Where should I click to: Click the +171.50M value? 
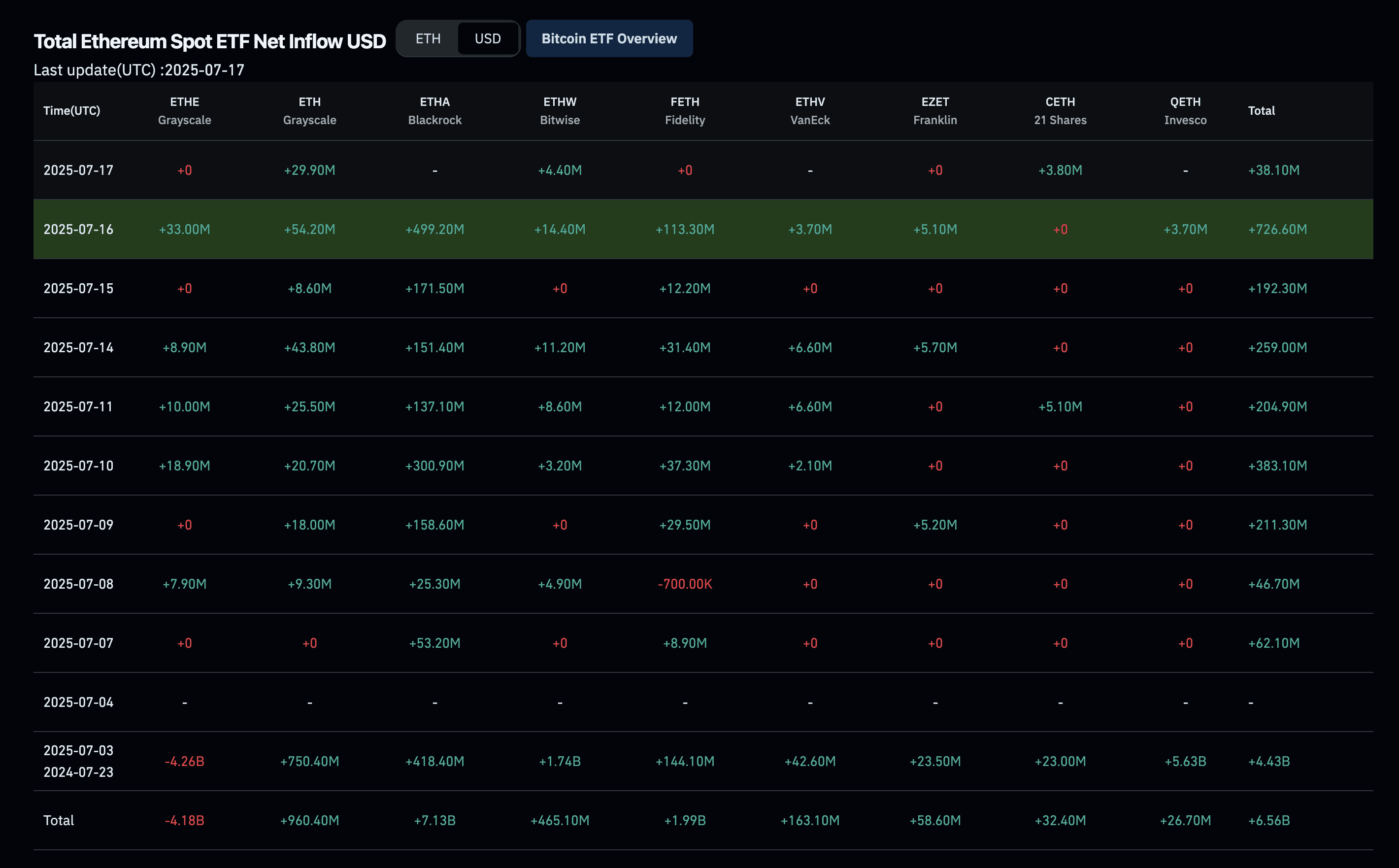(434, 289)
